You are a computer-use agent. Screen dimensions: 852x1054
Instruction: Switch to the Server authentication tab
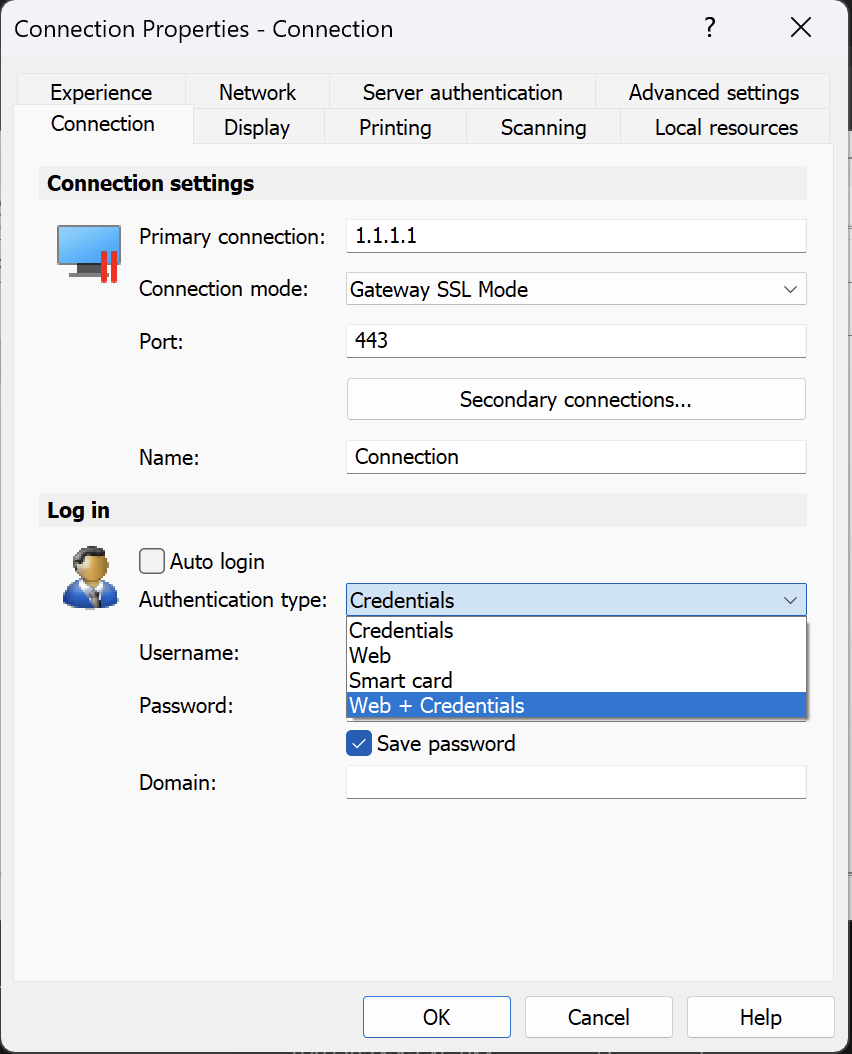461,92
